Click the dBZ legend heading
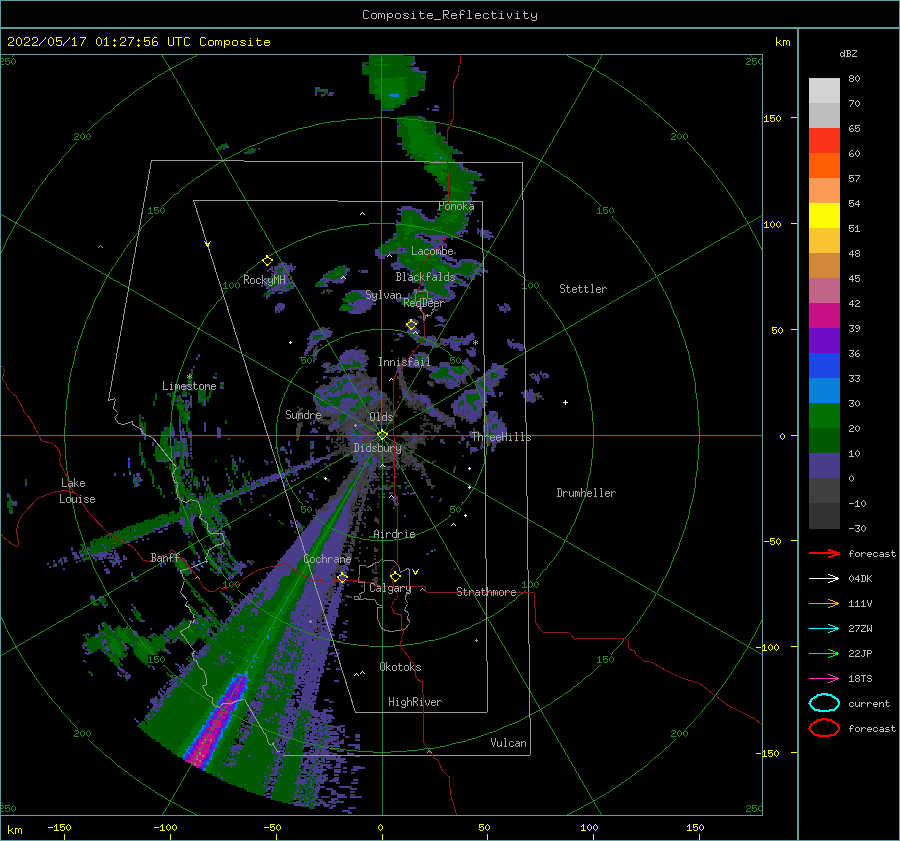The image size is (900, 841). click(848, 53)
